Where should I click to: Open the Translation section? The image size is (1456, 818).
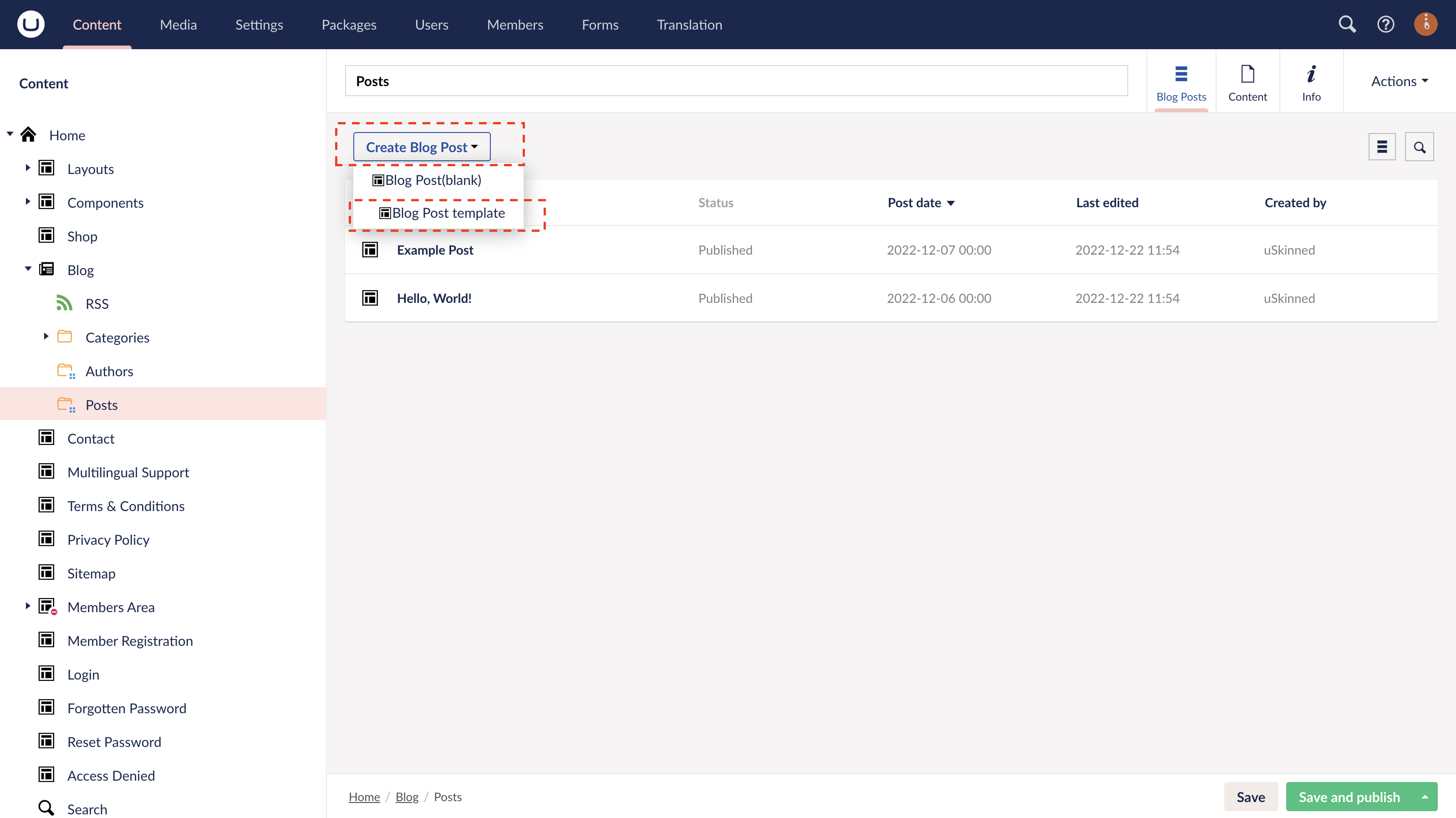[689, 24]
